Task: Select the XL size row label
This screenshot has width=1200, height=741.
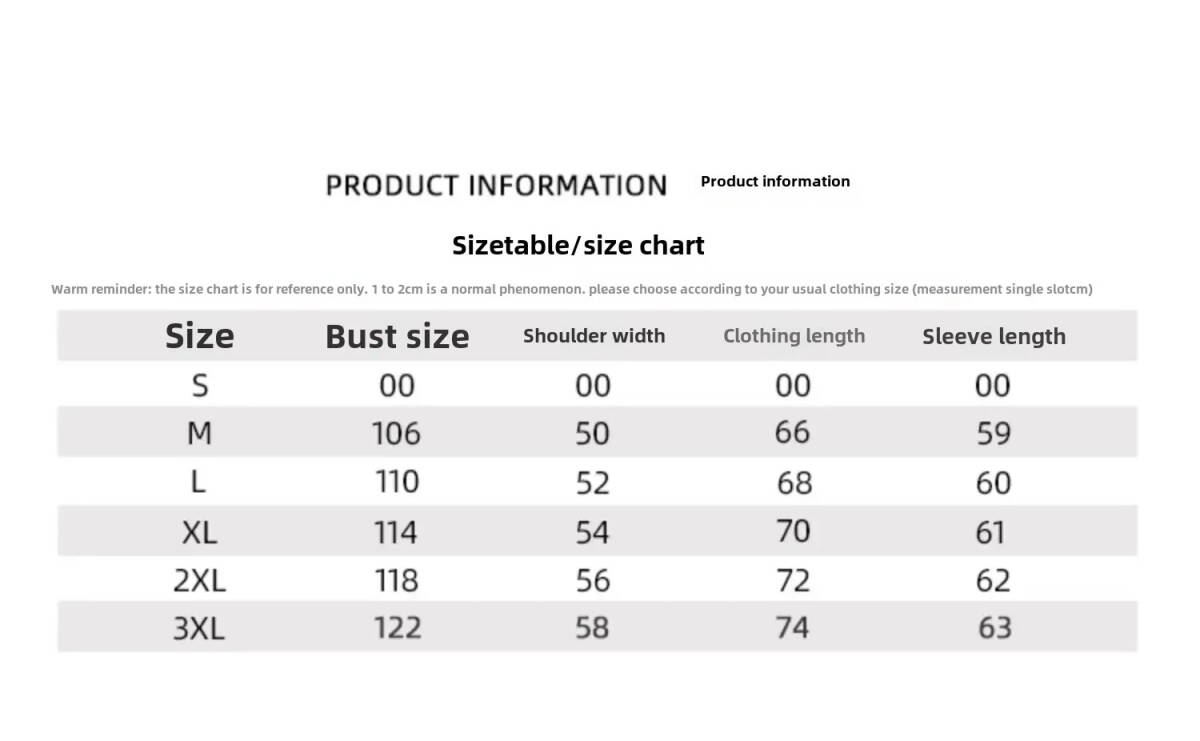Action: 199,532
